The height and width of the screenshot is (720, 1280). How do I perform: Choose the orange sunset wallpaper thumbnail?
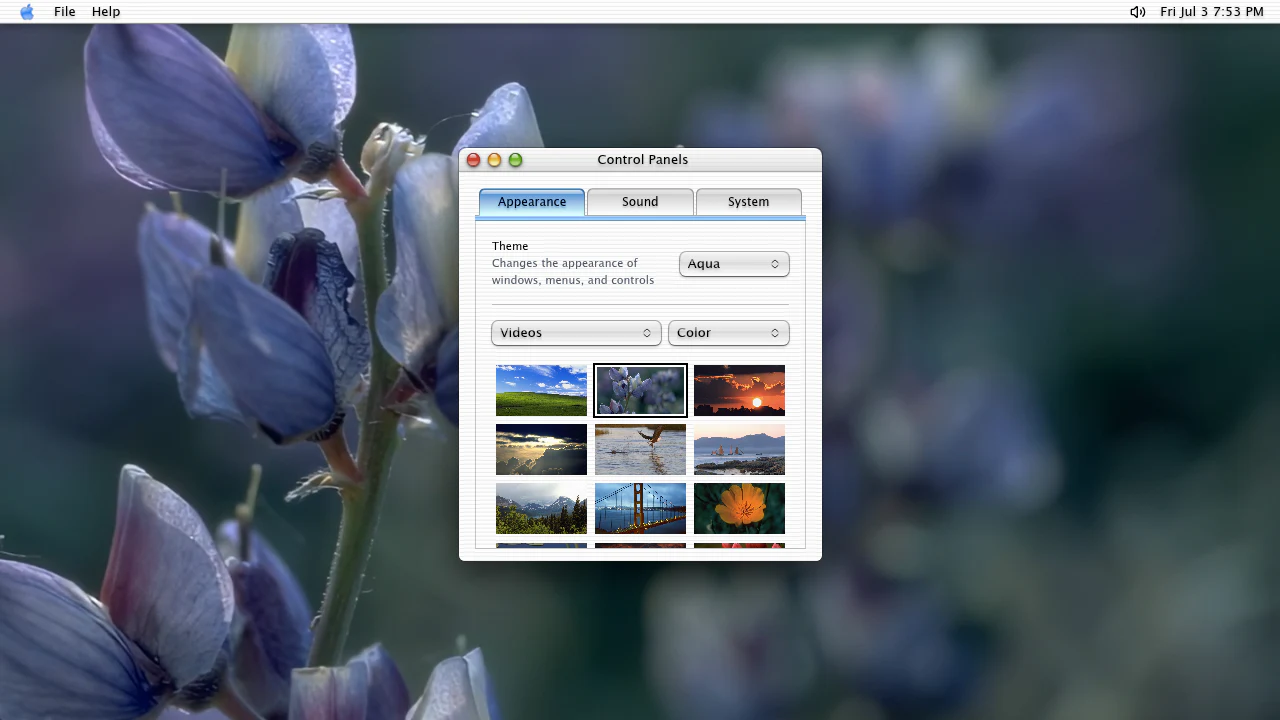pyautogui.click(x=739, y=390)
